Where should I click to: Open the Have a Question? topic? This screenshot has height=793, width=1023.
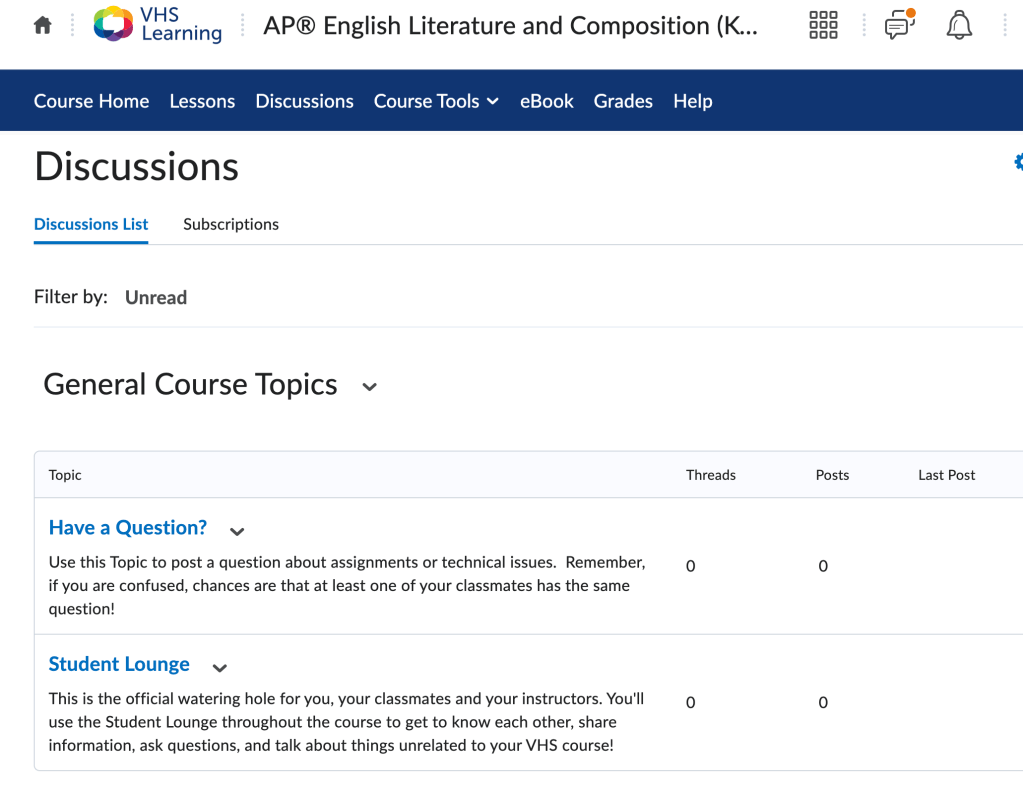(x=128, y=528)
